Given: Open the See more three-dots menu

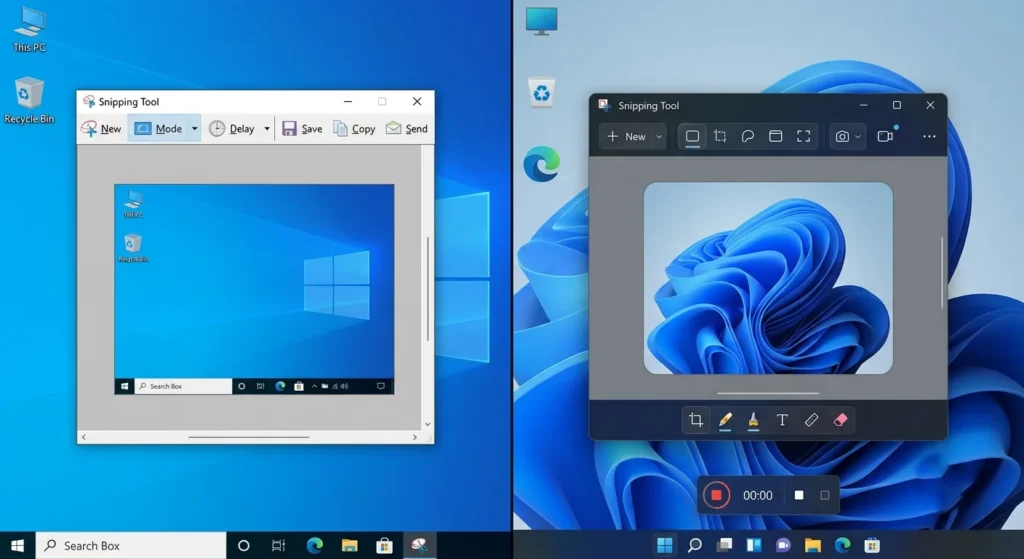Looking at the screenshot, I should point(929,136).
